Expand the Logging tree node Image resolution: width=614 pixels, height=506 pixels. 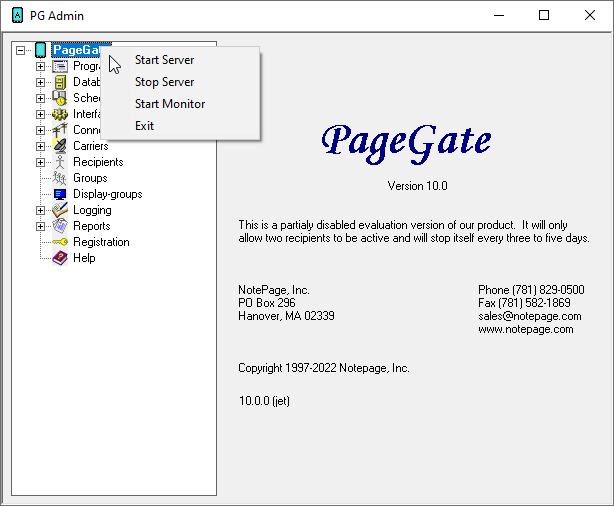point(40,210)
